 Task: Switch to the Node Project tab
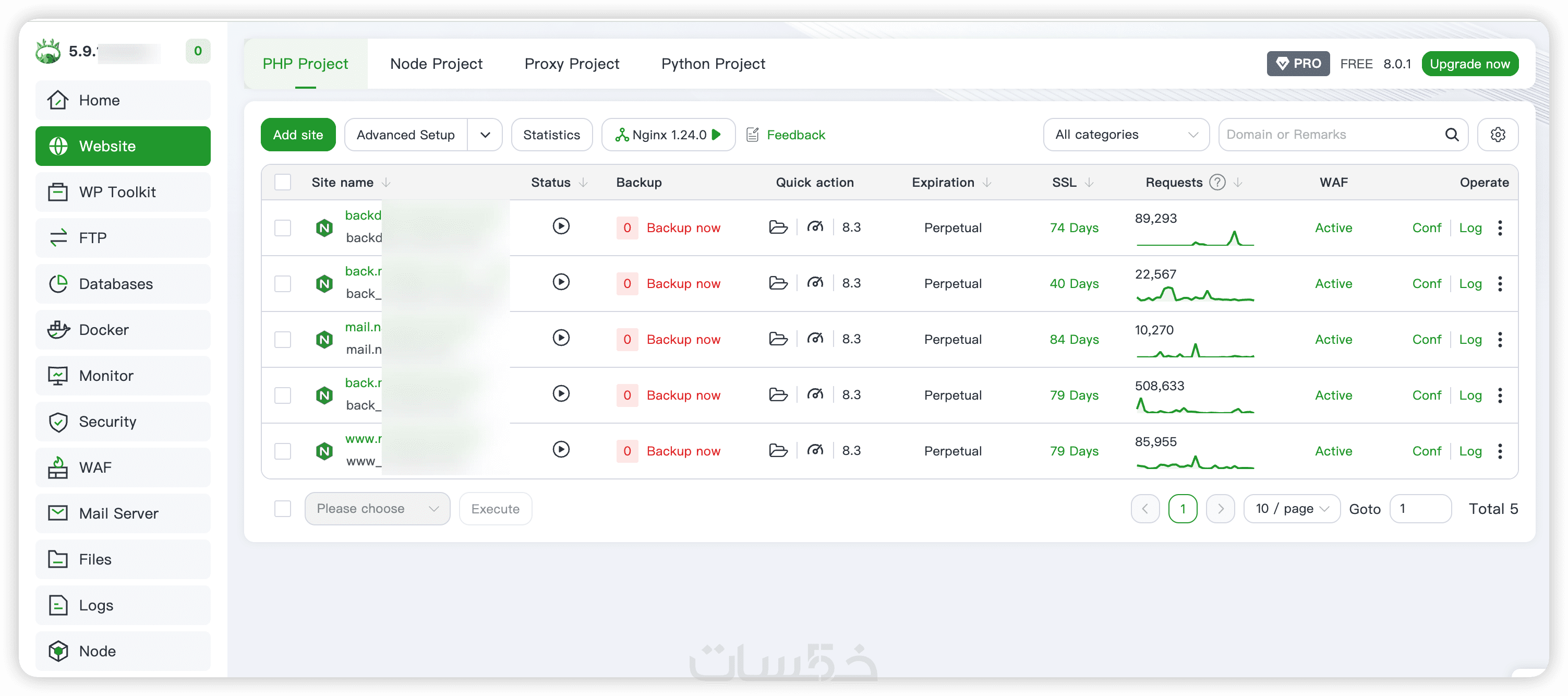click(436, 64)
